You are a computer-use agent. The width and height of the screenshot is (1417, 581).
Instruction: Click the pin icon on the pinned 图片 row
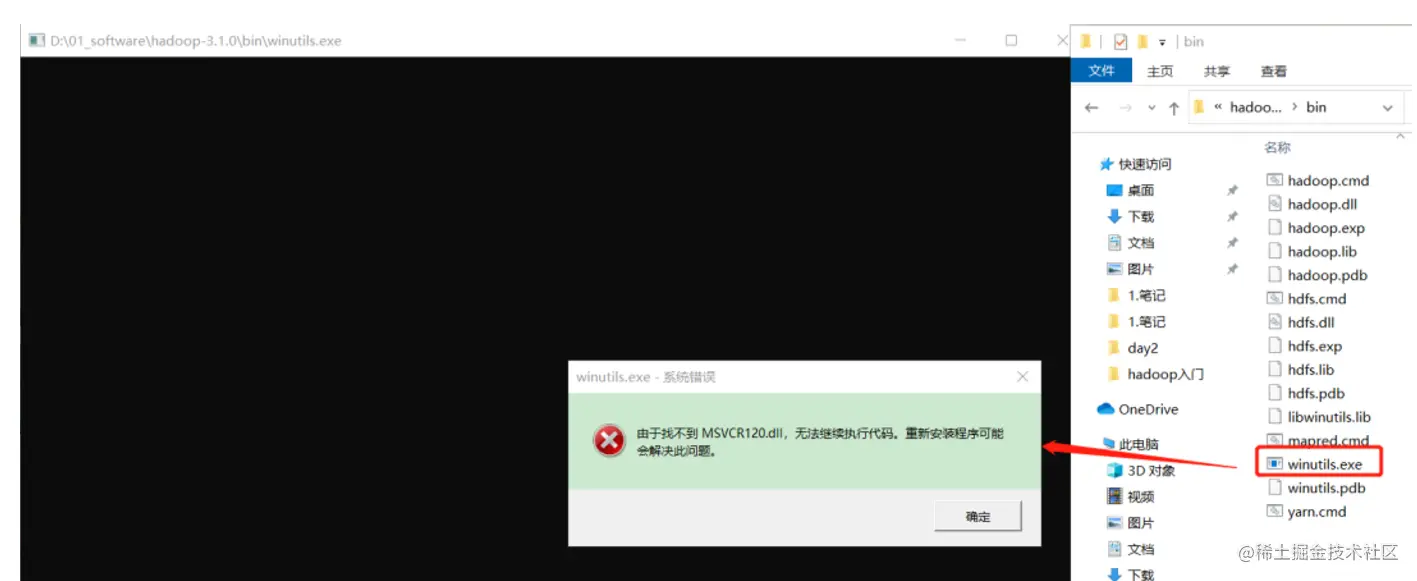[x=1232, y=269]
